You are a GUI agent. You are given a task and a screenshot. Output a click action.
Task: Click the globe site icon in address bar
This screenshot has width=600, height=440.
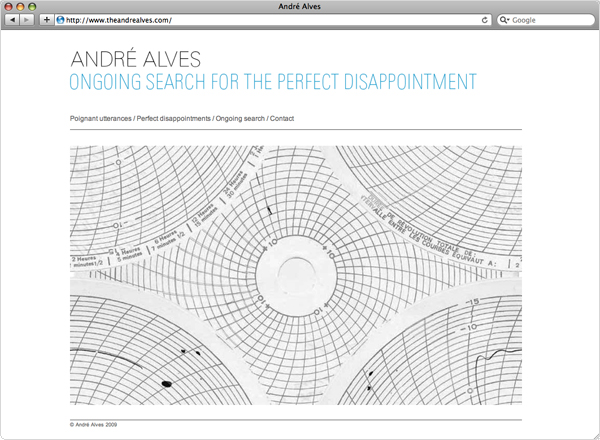click(60, 20)
